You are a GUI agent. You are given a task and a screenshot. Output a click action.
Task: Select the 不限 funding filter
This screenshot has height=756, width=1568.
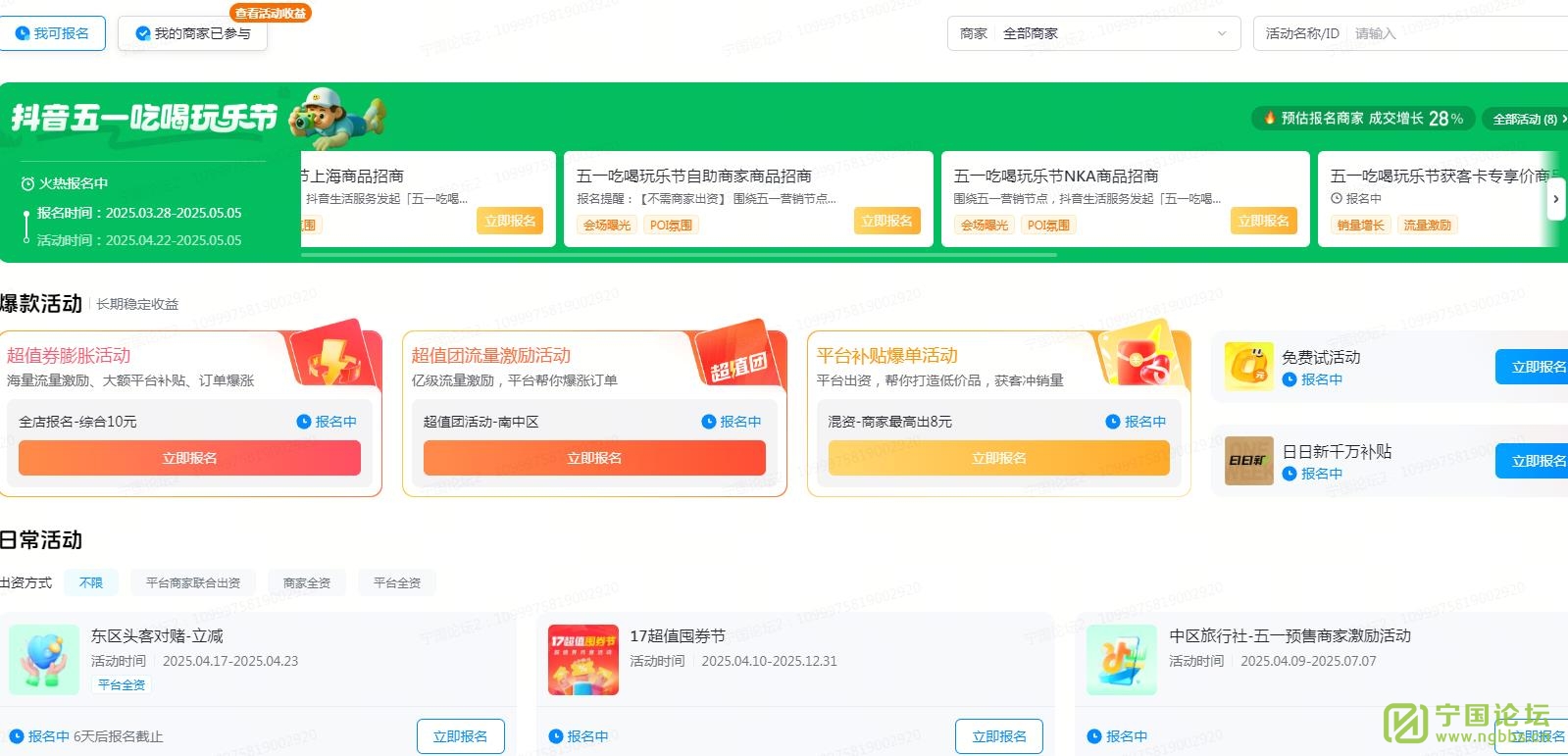click(x=91, y=582)
